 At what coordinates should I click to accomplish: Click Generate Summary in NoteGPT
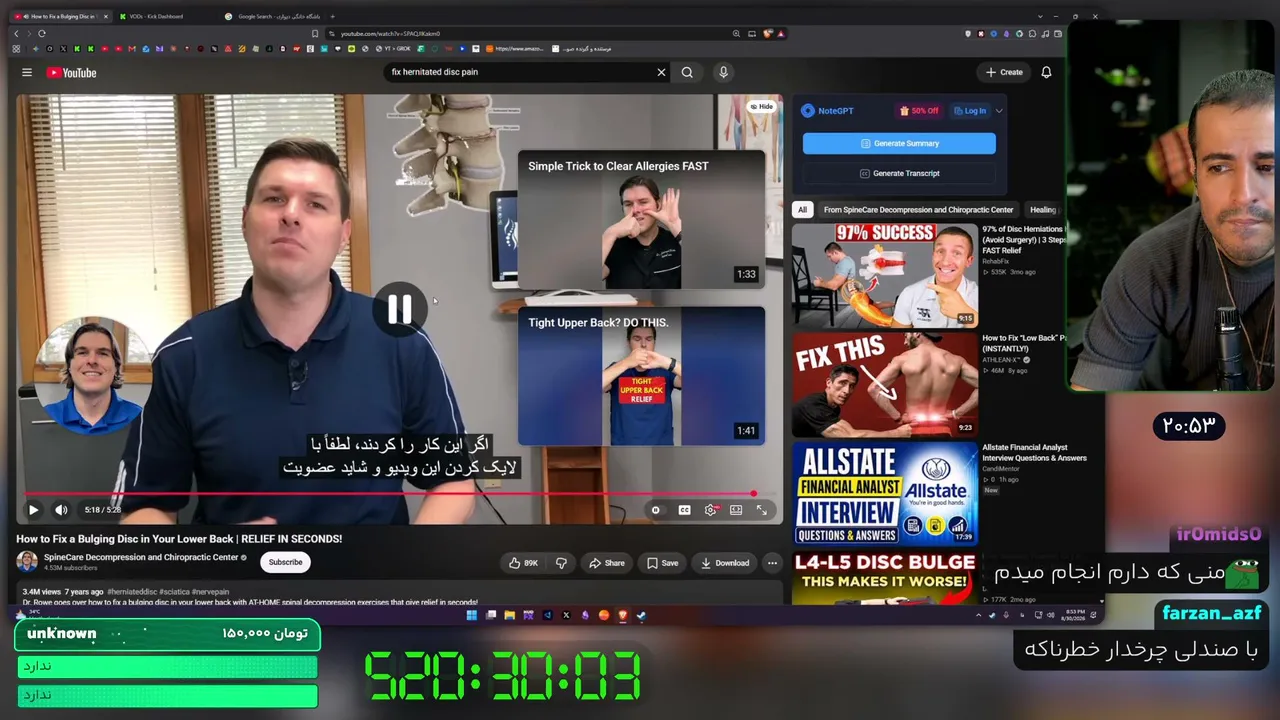[899, 143]
